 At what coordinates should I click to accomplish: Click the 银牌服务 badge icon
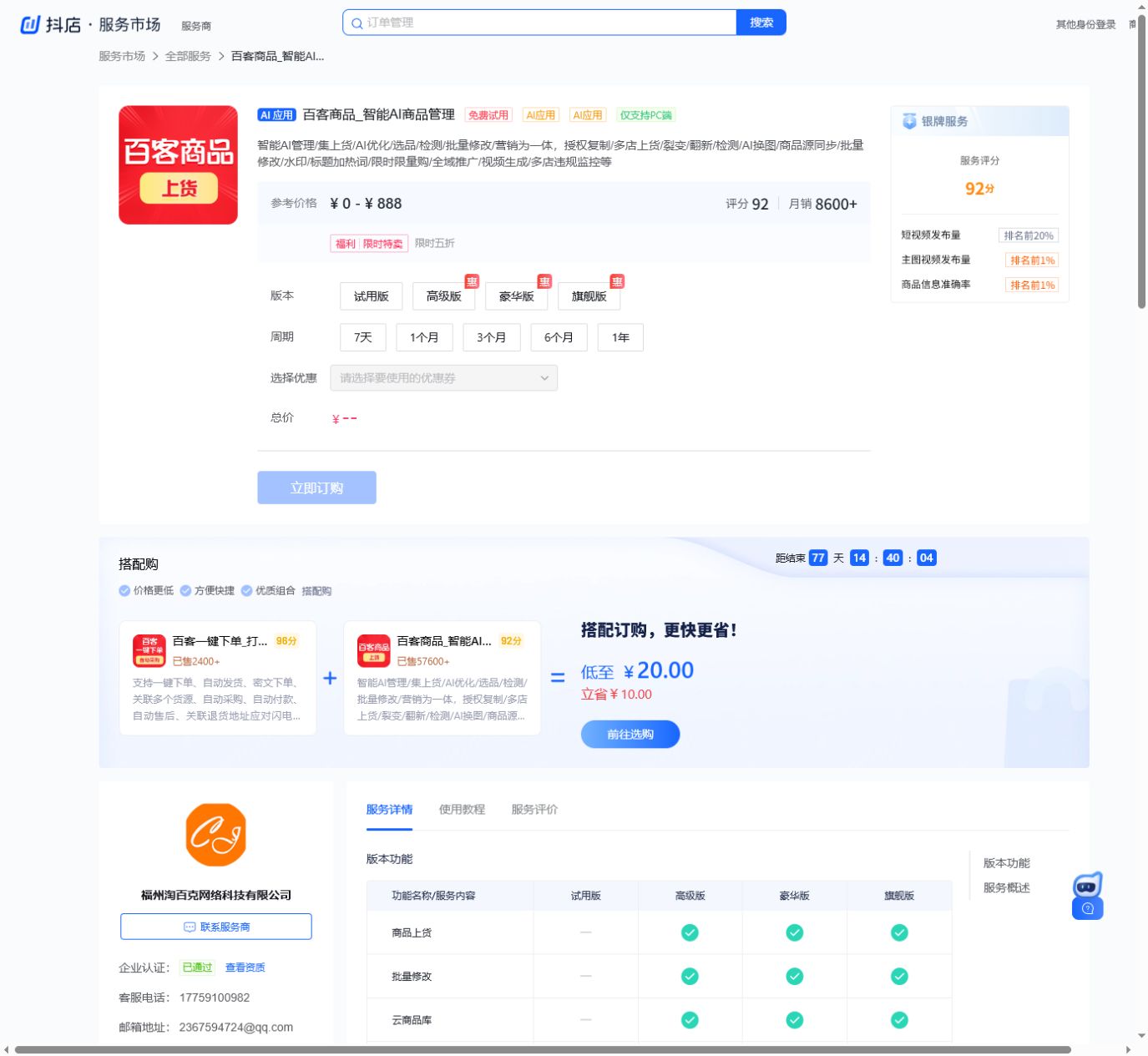coord(909,121)
